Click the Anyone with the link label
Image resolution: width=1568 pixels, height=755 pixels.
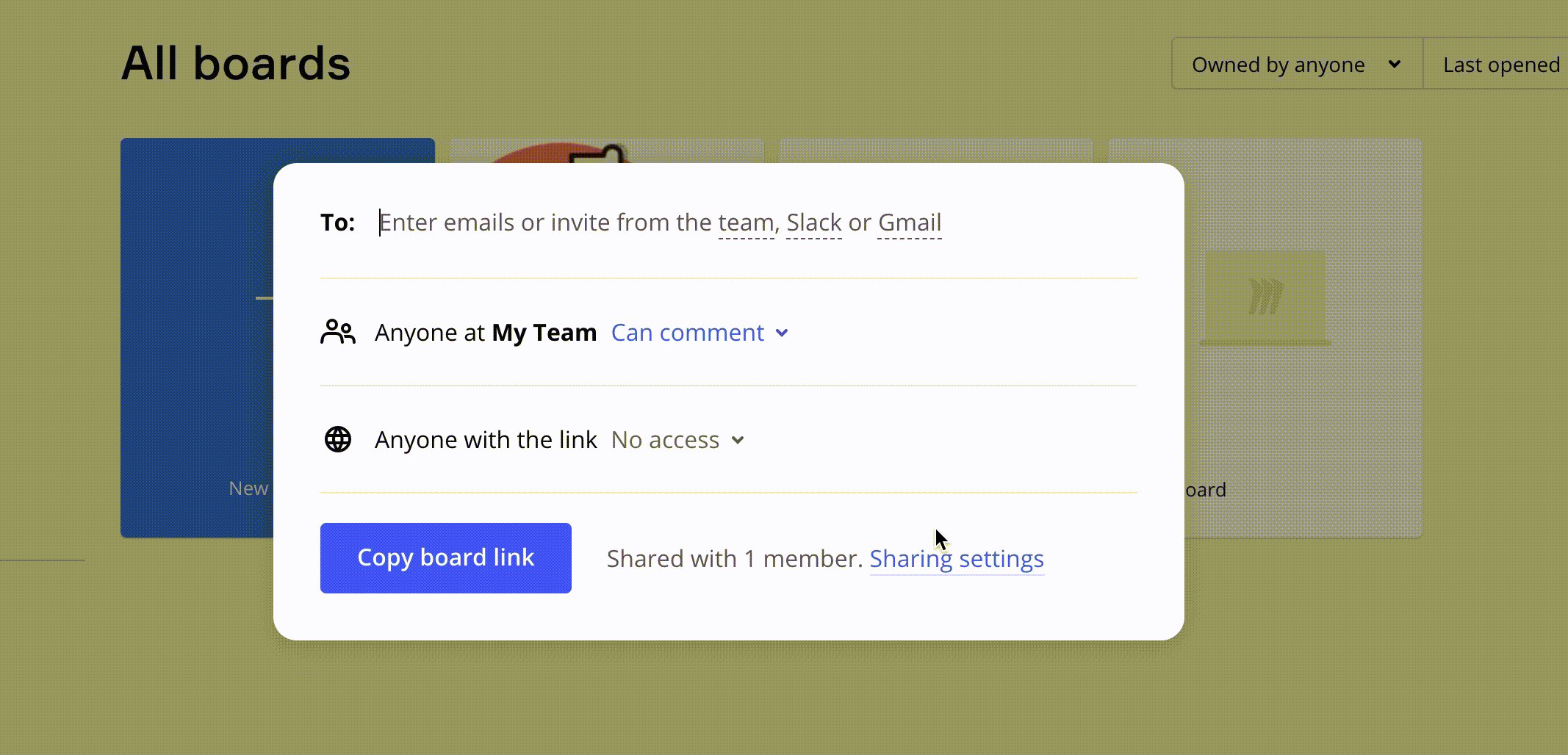pos(486,440)
